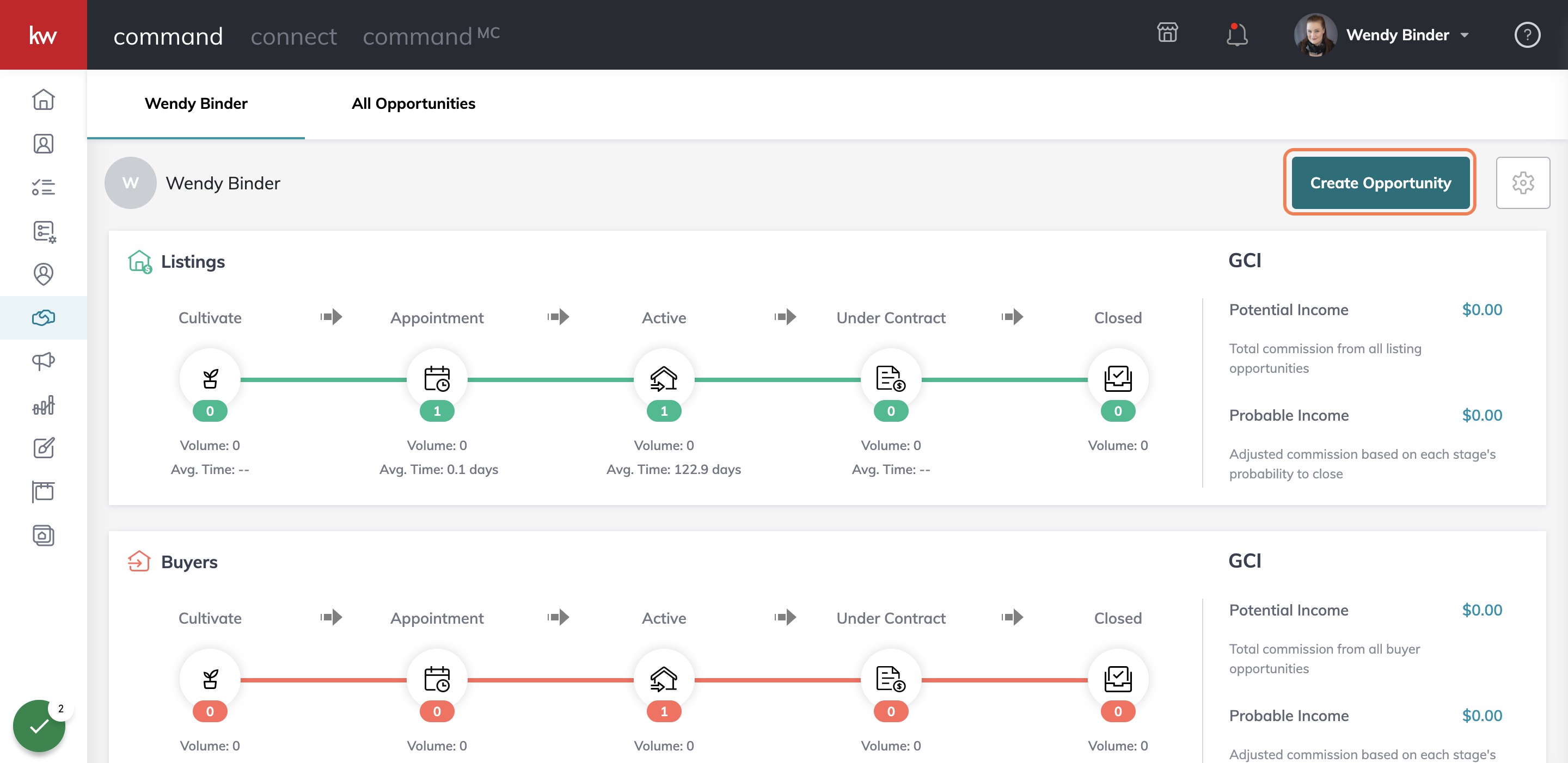
Task: Click the green checkmark tasks badge
Action: (x=39, y=725)
